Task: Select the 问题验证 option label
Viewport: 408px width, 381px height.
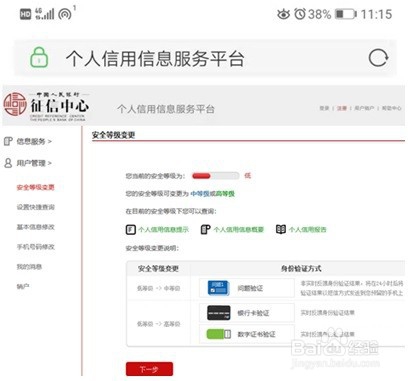Action: tap(250, 288)
